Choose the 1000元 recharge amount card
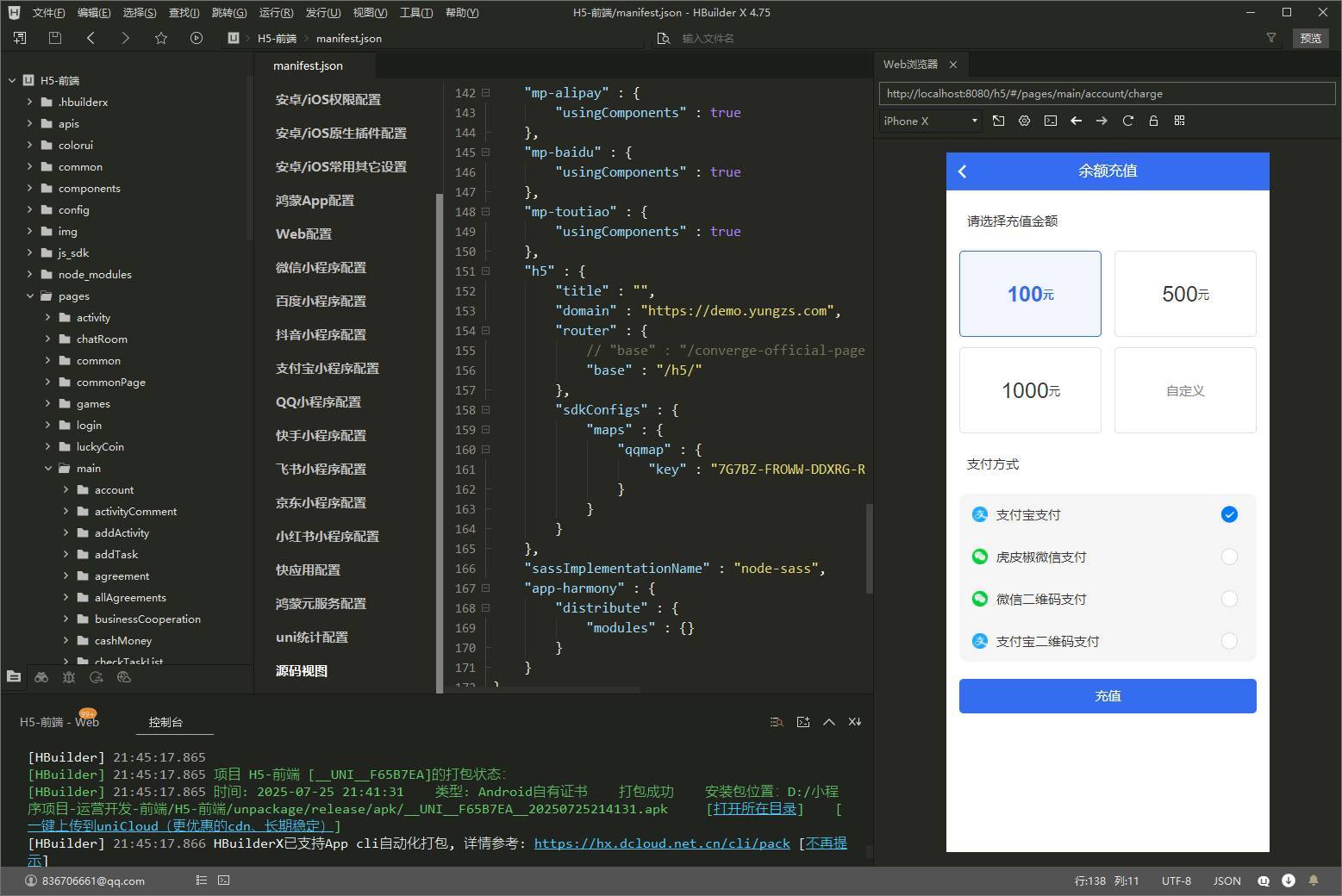 (x=1030, y=390)
